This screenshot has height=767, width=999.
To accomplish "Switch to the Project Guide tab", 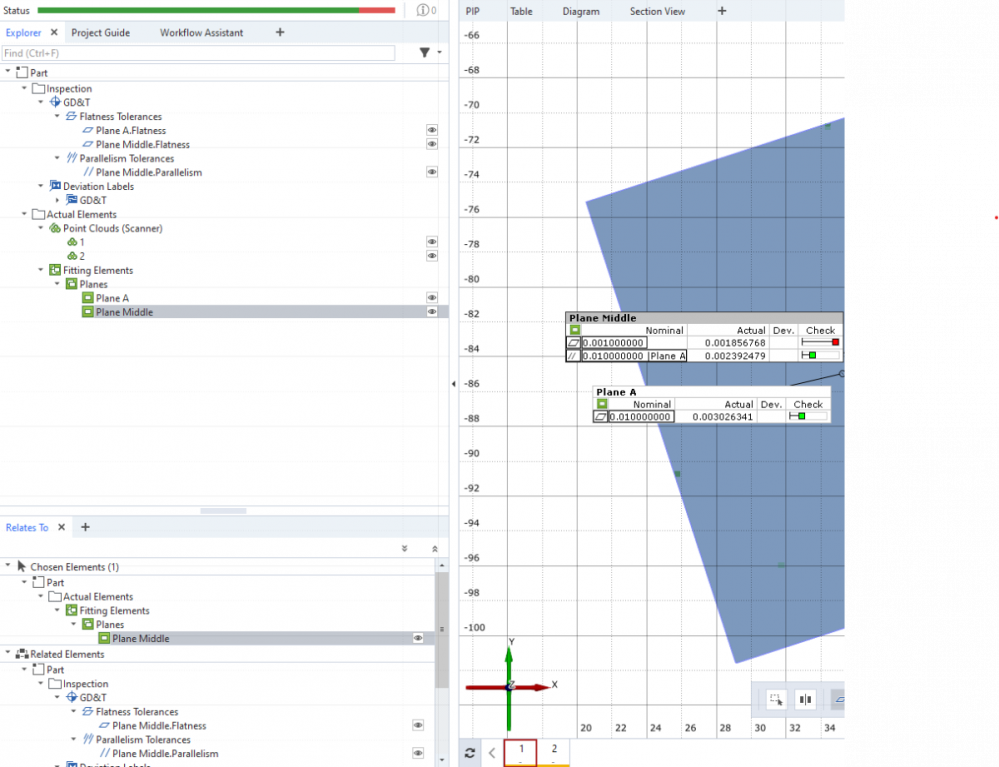I will tap(100, 32).
